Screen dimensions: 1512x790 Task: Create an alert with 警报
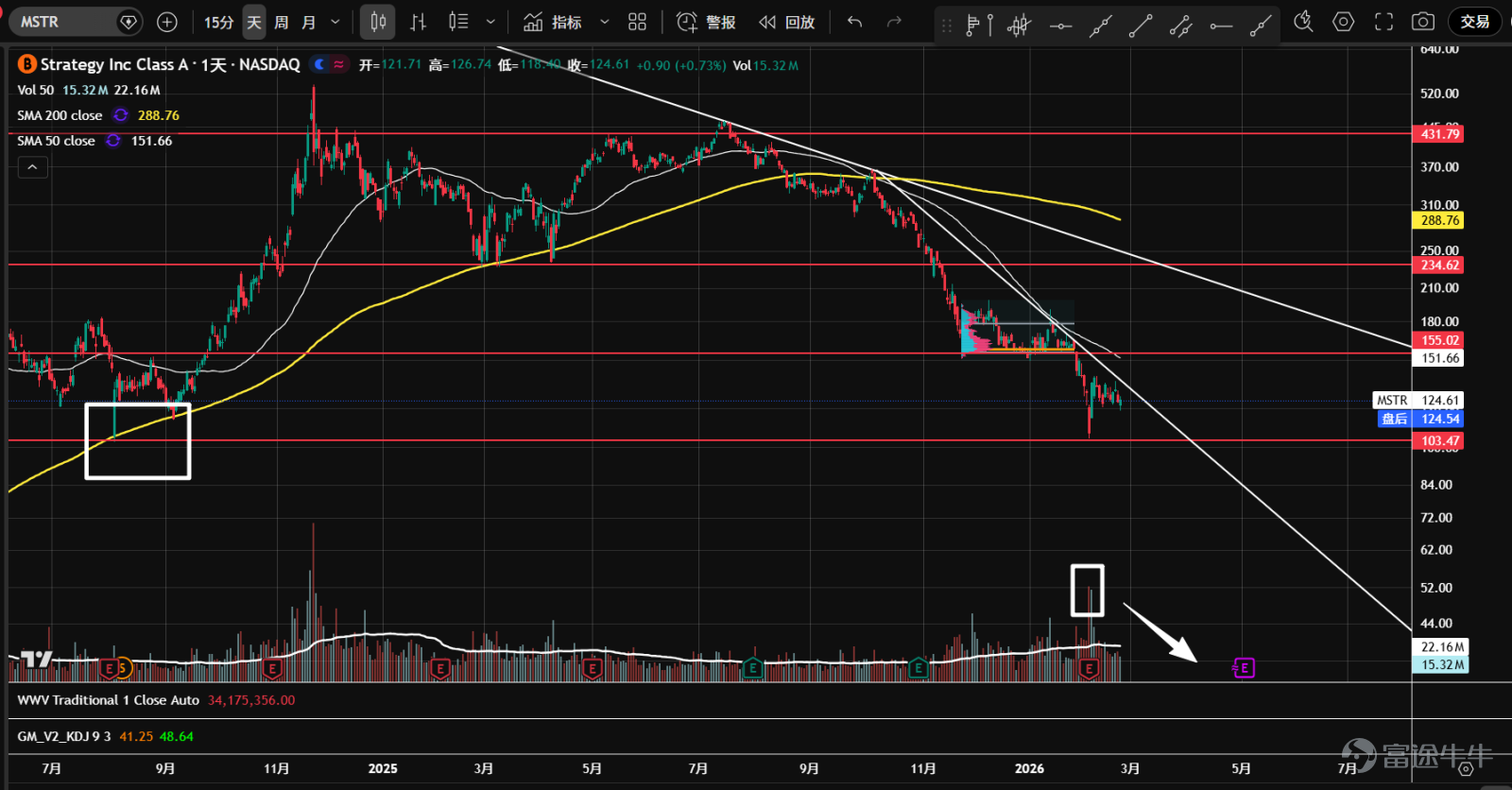pyautogui.click(x=707, y=22)
